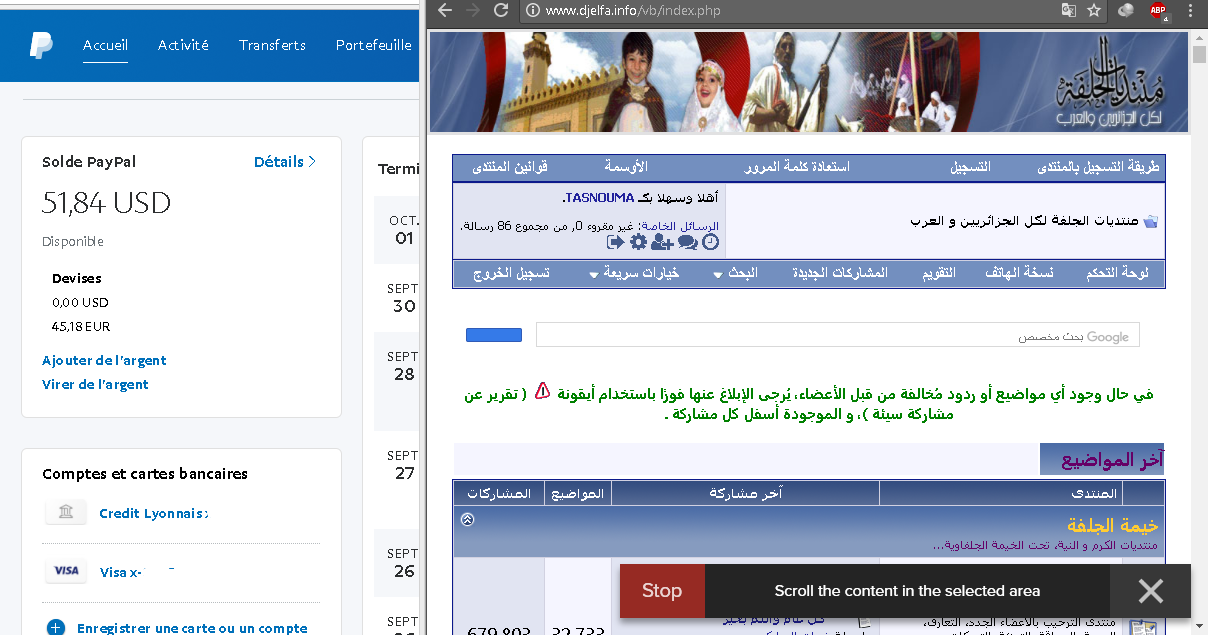Open نسخة الهاتف in forum navbar
Screen dimensions: 1208x635
coord(1019,274)
